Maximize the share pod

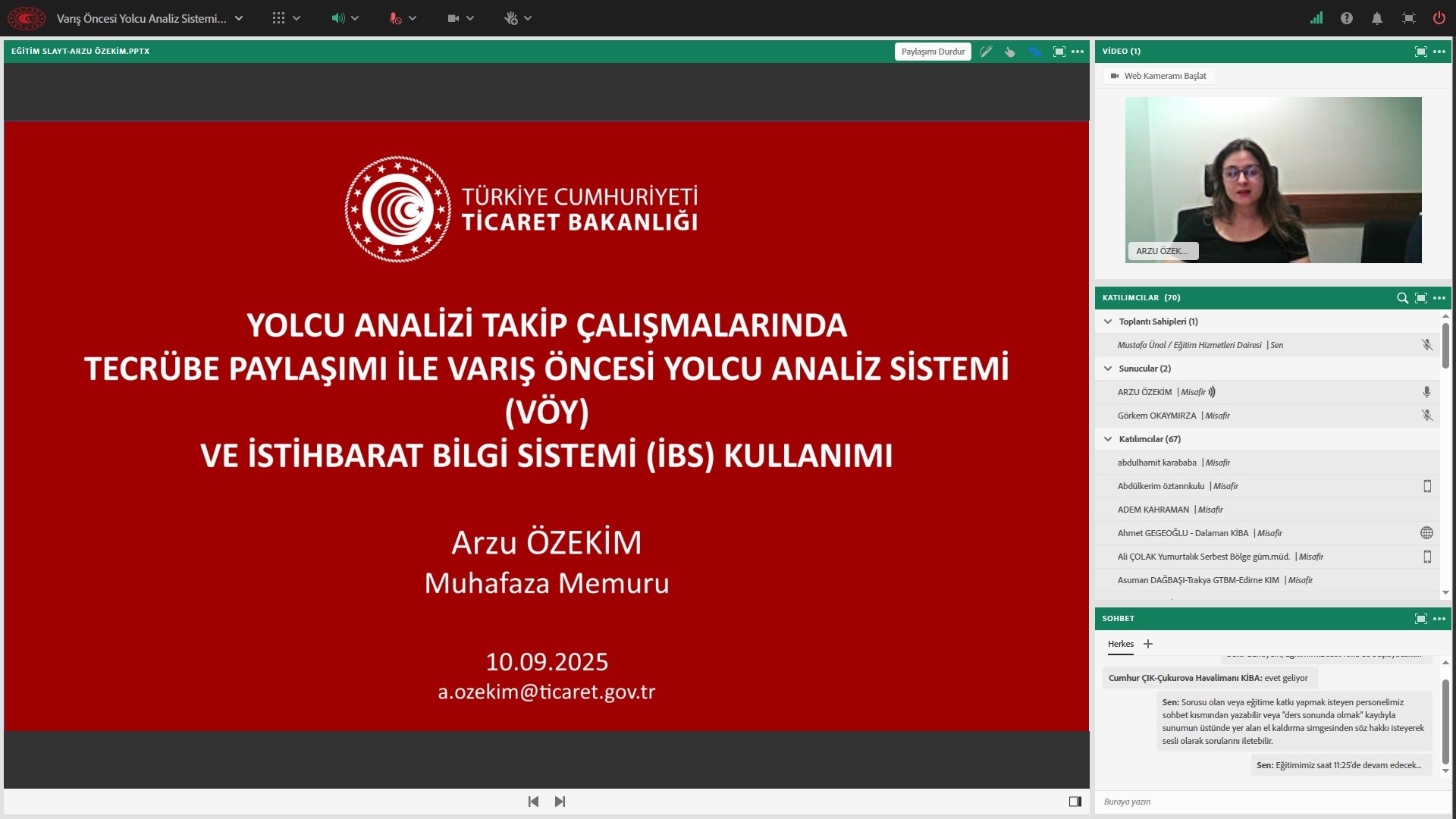1059,52
